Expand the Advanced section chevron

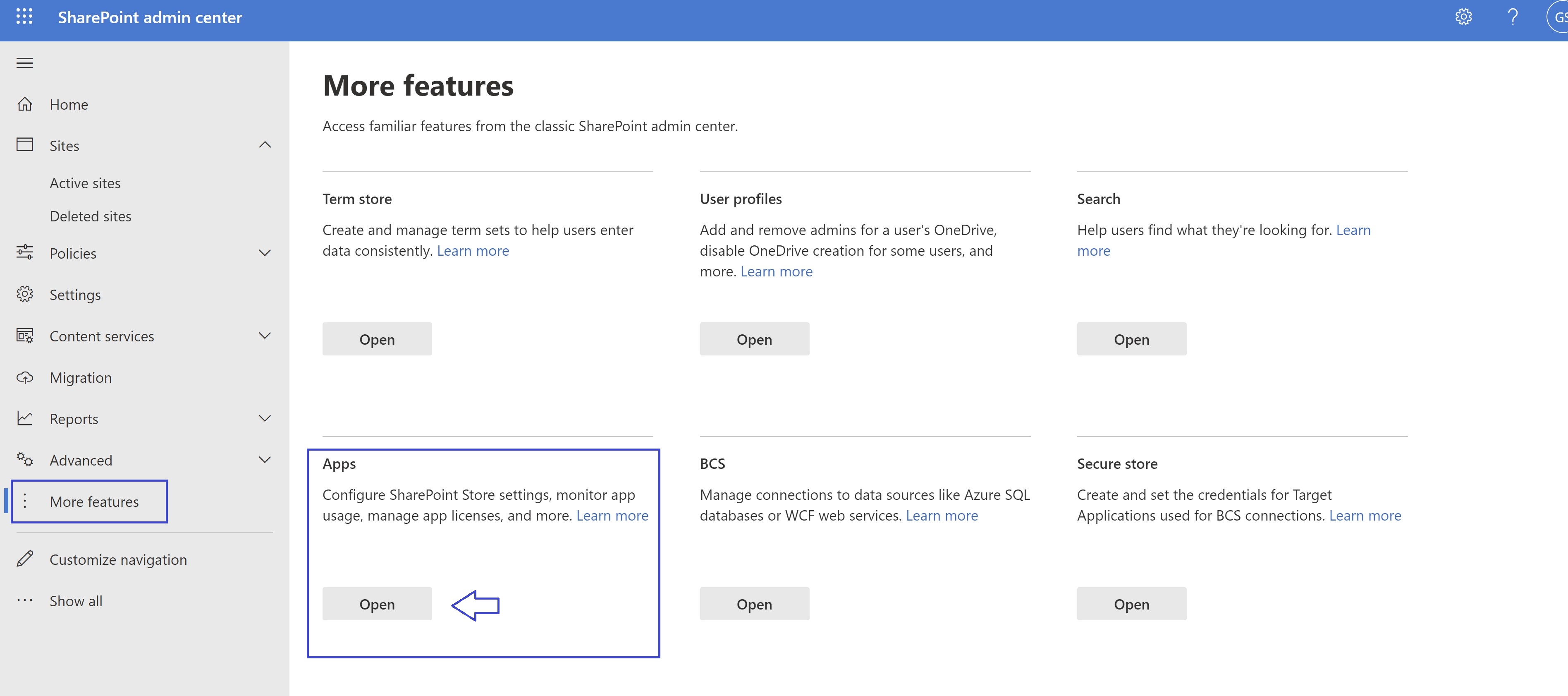(x=265, y=460)
